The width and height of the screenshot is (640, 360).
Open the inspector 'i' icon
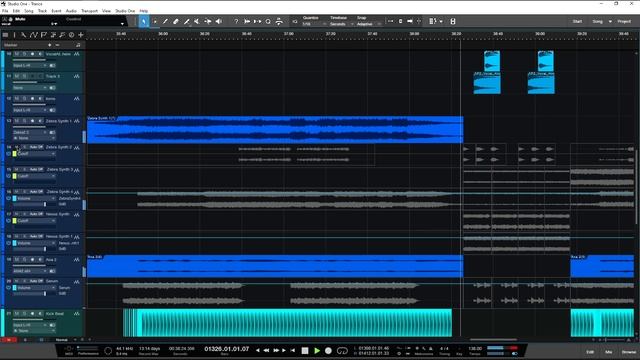[x=14, y=35]
